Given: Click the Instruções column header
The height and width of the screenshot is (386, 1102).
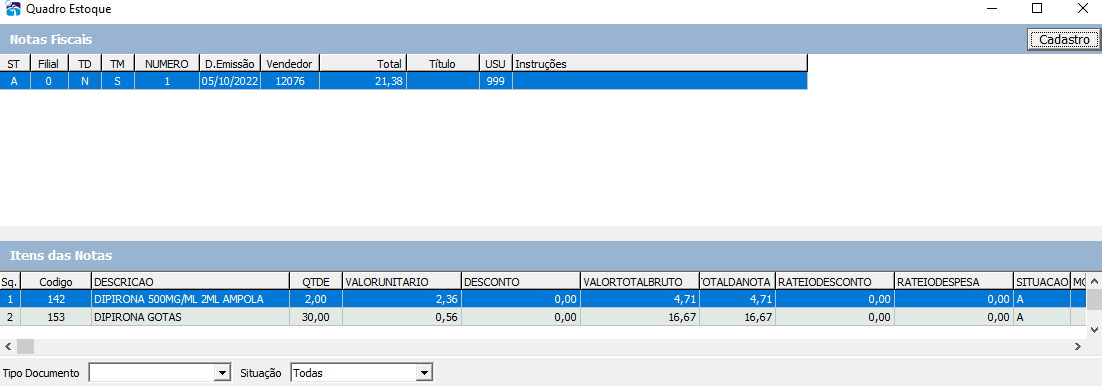Looking at the screenshot, I should tap(660, 64).
